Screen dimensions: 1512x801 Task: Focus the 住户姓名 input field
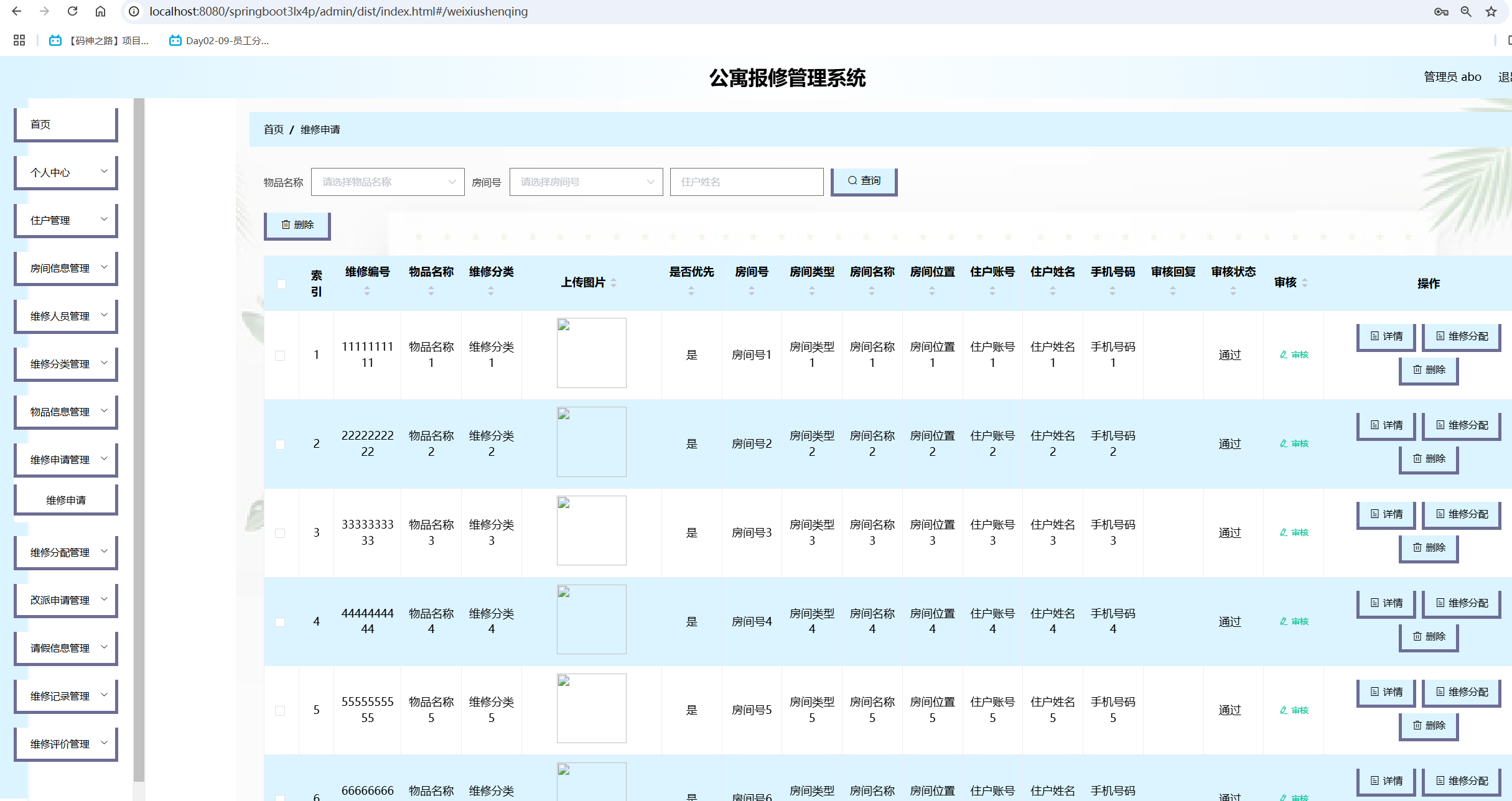click(747, 182)
